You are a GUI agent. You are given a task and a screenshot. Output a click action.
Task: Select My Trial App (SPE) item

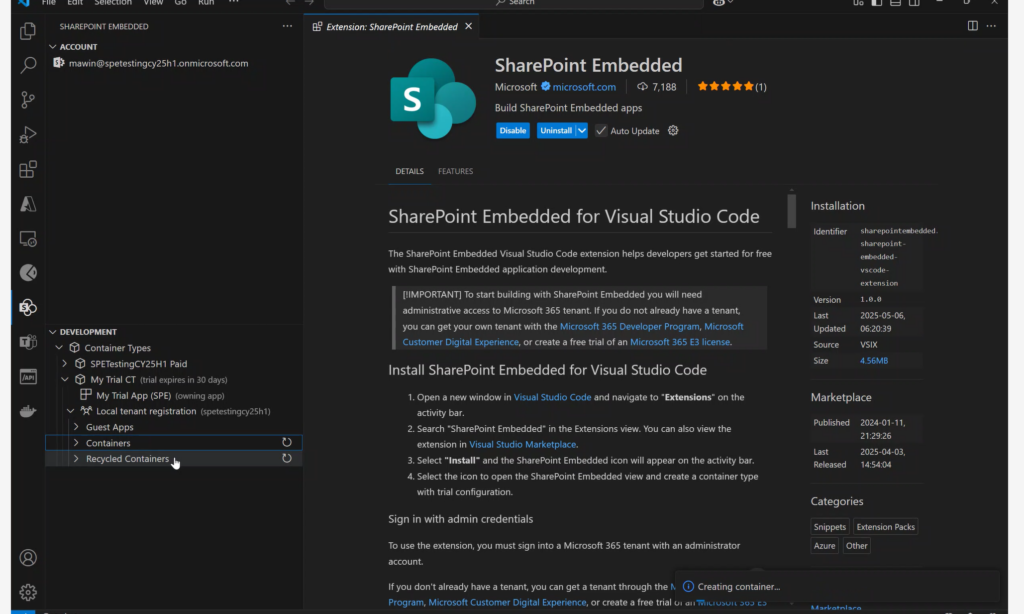(173, 395)
